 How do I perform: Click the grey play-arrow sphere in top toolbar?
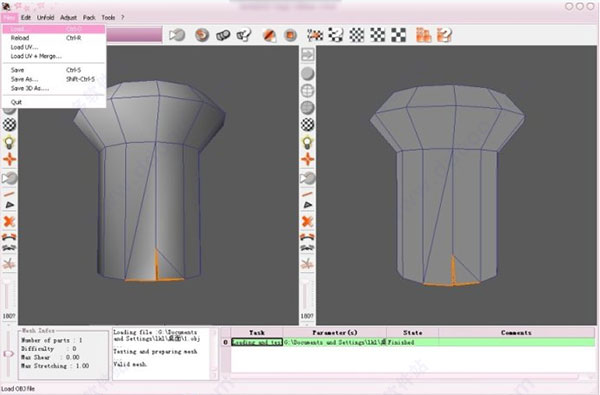click(177, 35)
